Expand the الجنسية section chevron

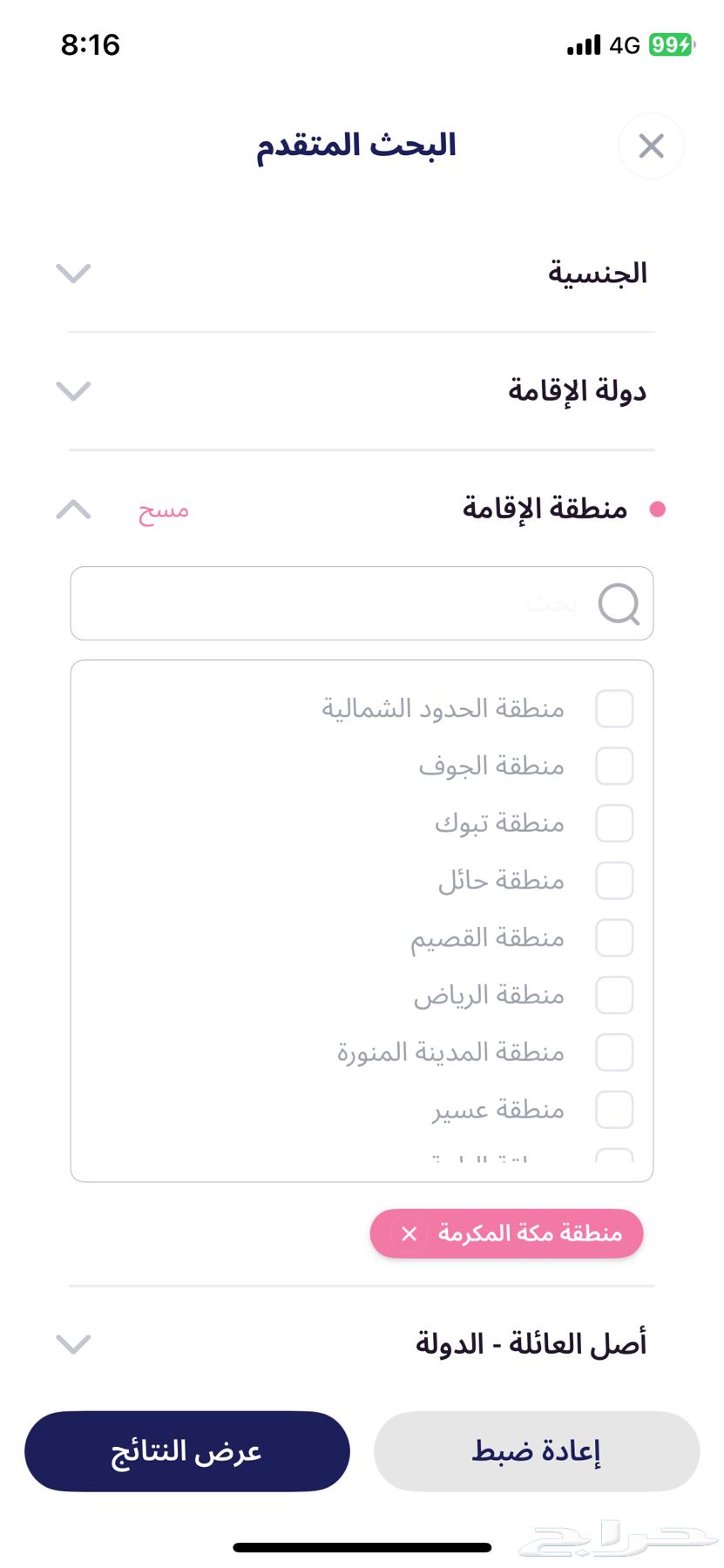point(73,274)
